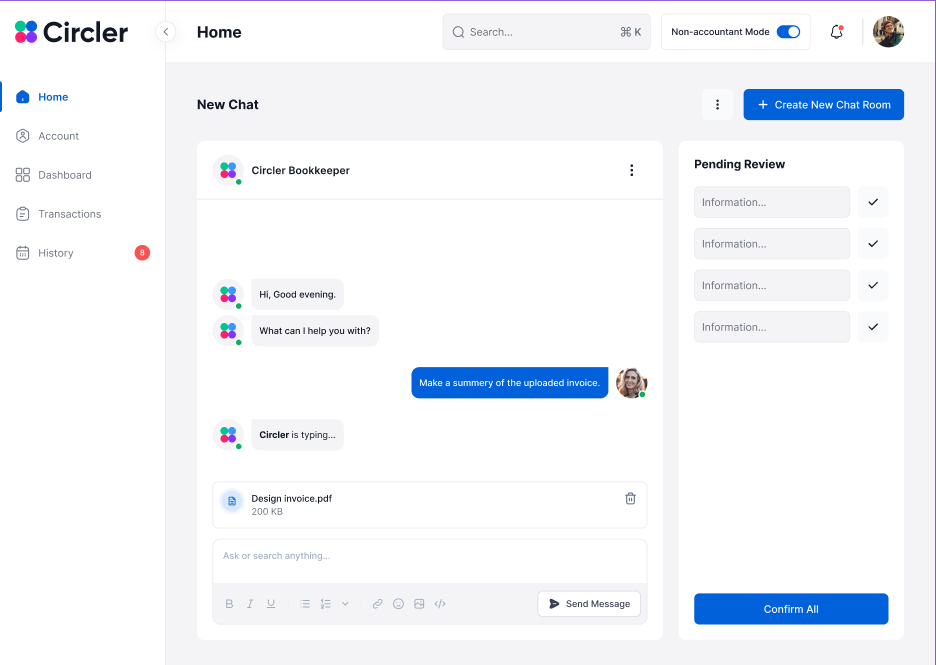Screen dimensions: 936x665
Task: Approve the last Pending Review item
Action: [x=872, y=326]
